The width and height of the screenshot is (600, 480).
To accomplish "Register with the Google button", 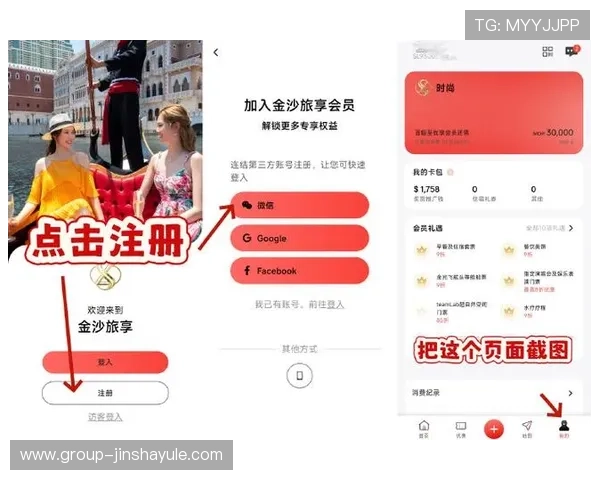I will point(300,238).
